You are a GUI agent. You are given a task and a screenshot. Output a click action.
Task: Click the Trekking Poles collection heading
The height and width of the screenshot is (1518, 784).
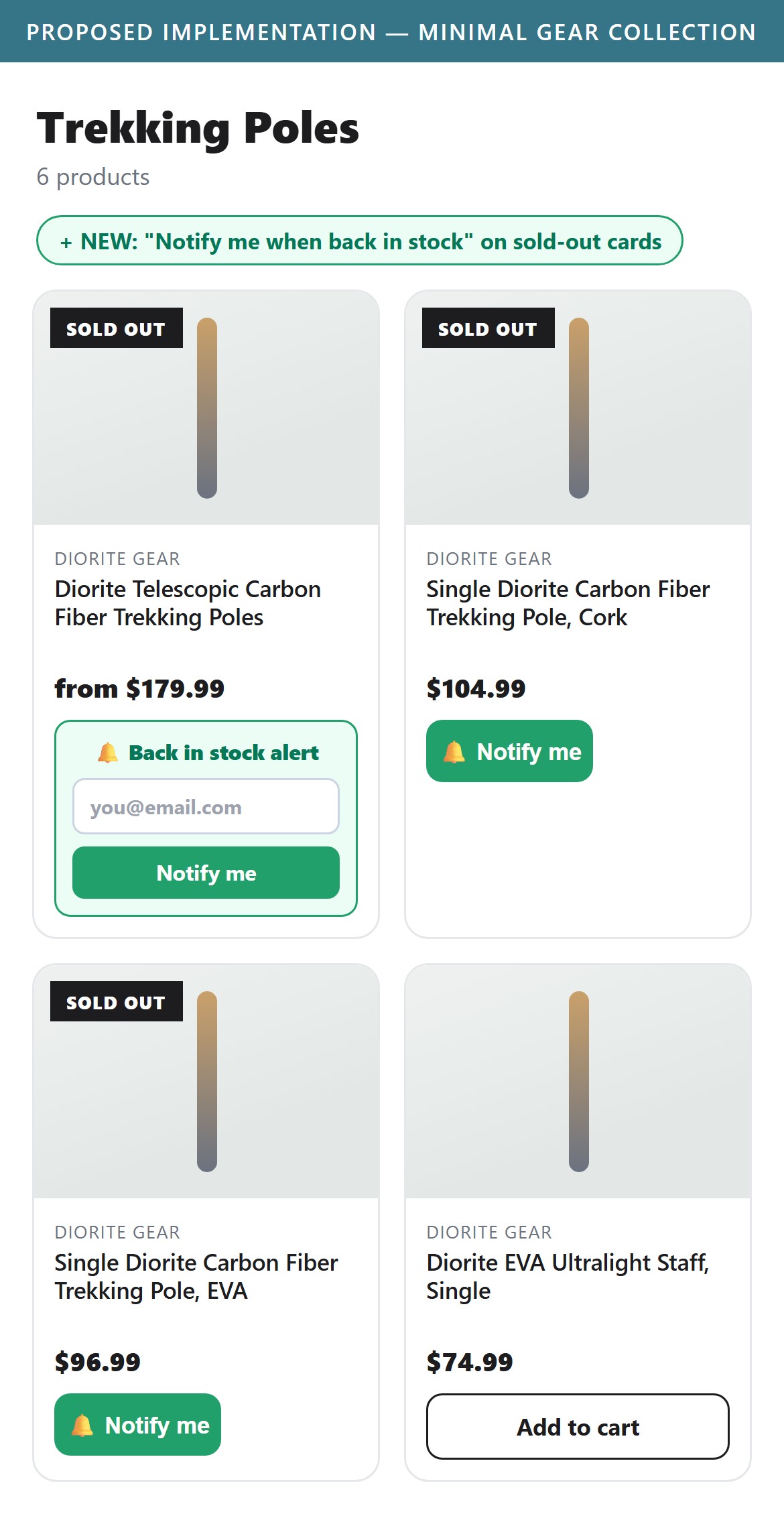pyautogui.click(x=198, y=127)
